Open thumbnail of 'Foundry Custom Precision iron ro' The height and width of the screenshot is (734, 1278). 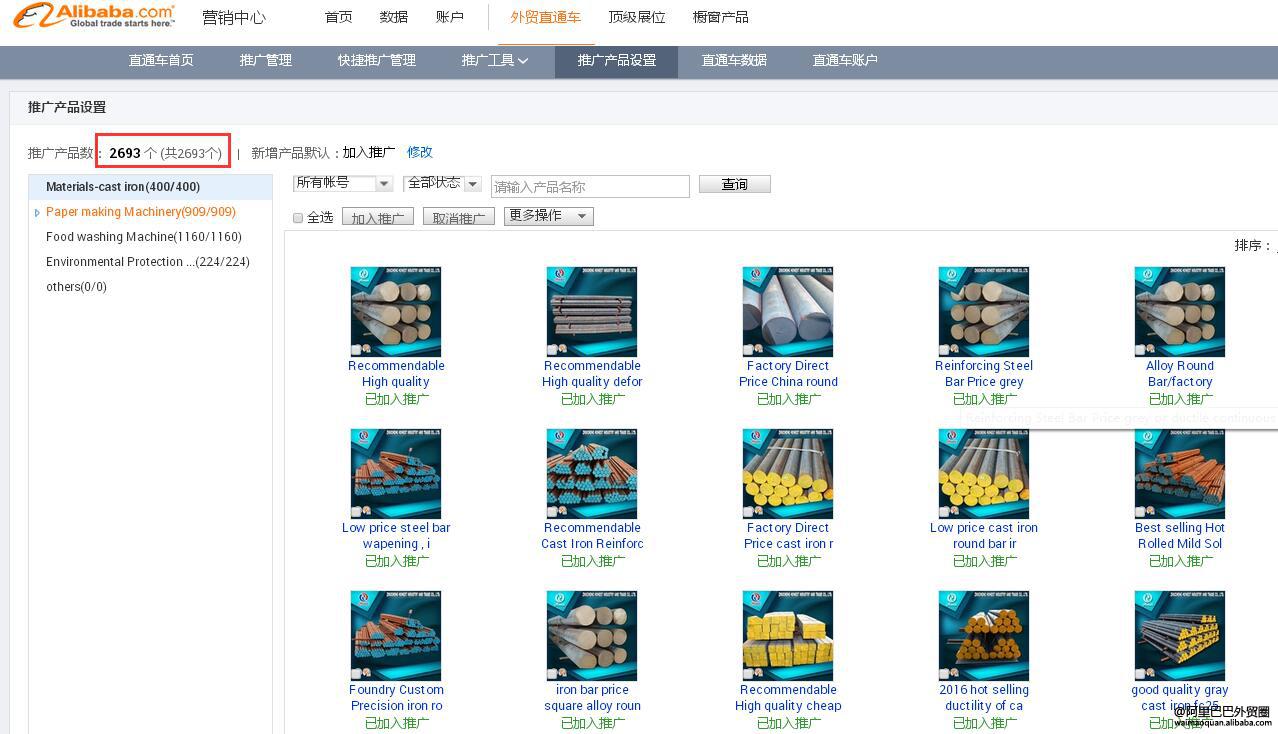tap(396, 636)
